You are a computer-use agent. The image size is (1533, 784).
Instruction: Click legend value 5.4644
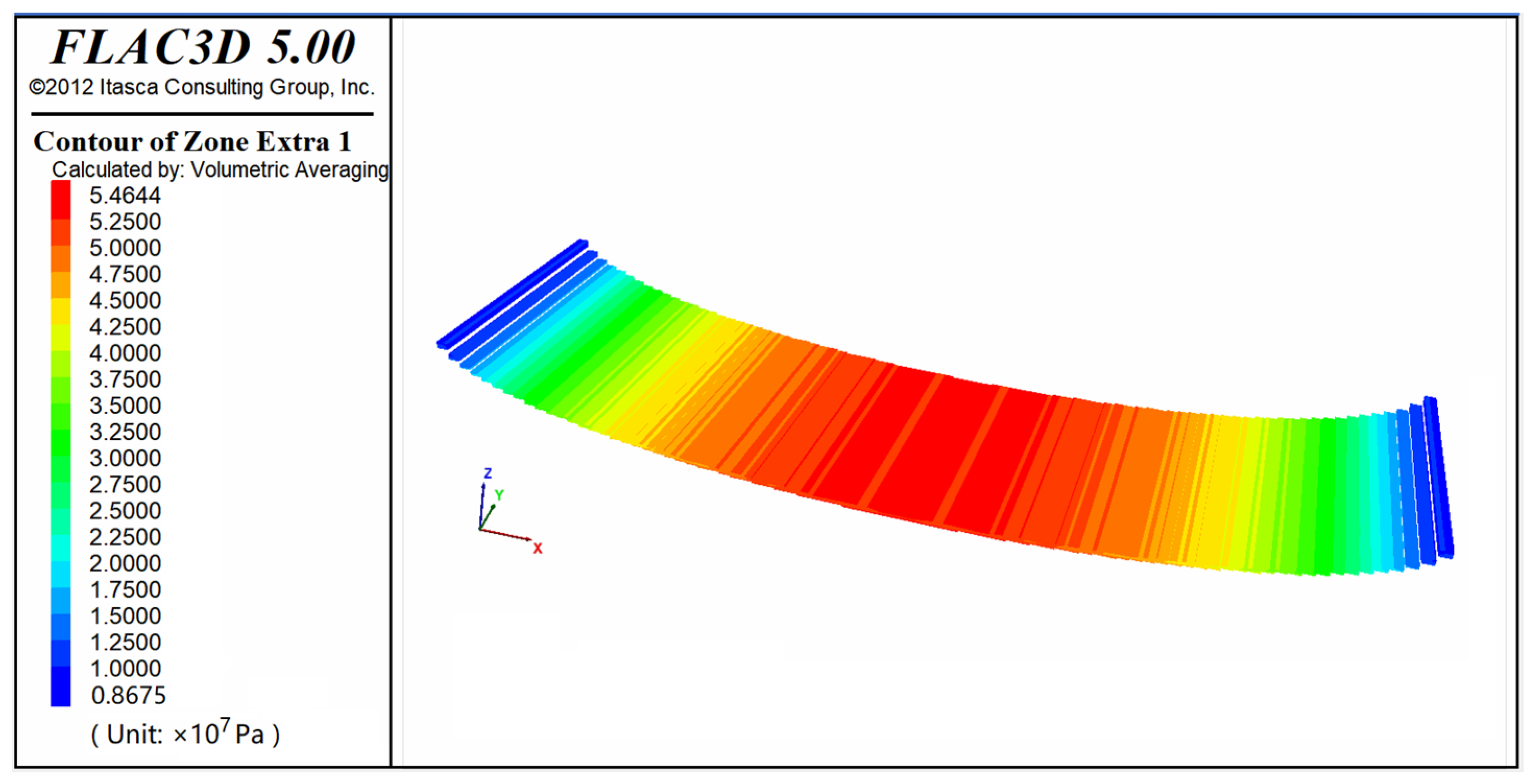125,195
